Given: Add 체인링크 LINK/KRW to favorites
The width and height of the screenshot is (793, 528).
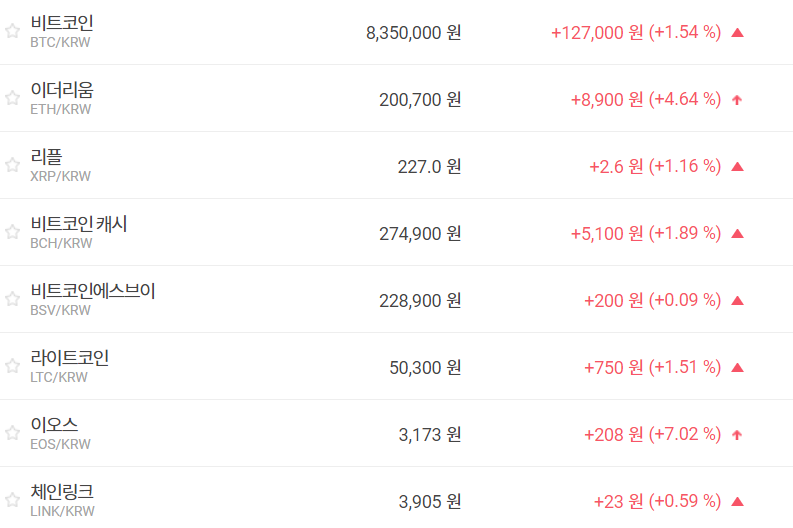Looking at the screenshot, I should click(12, 500).
